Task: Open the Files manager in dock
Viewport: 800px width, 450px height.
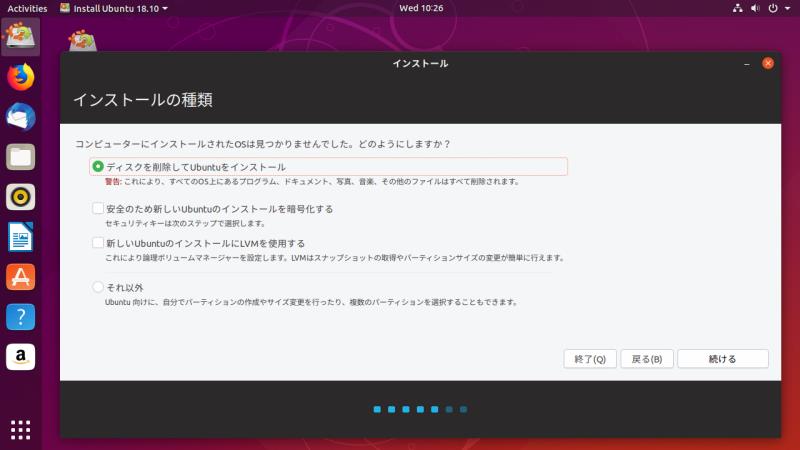Action: (20, 157)
